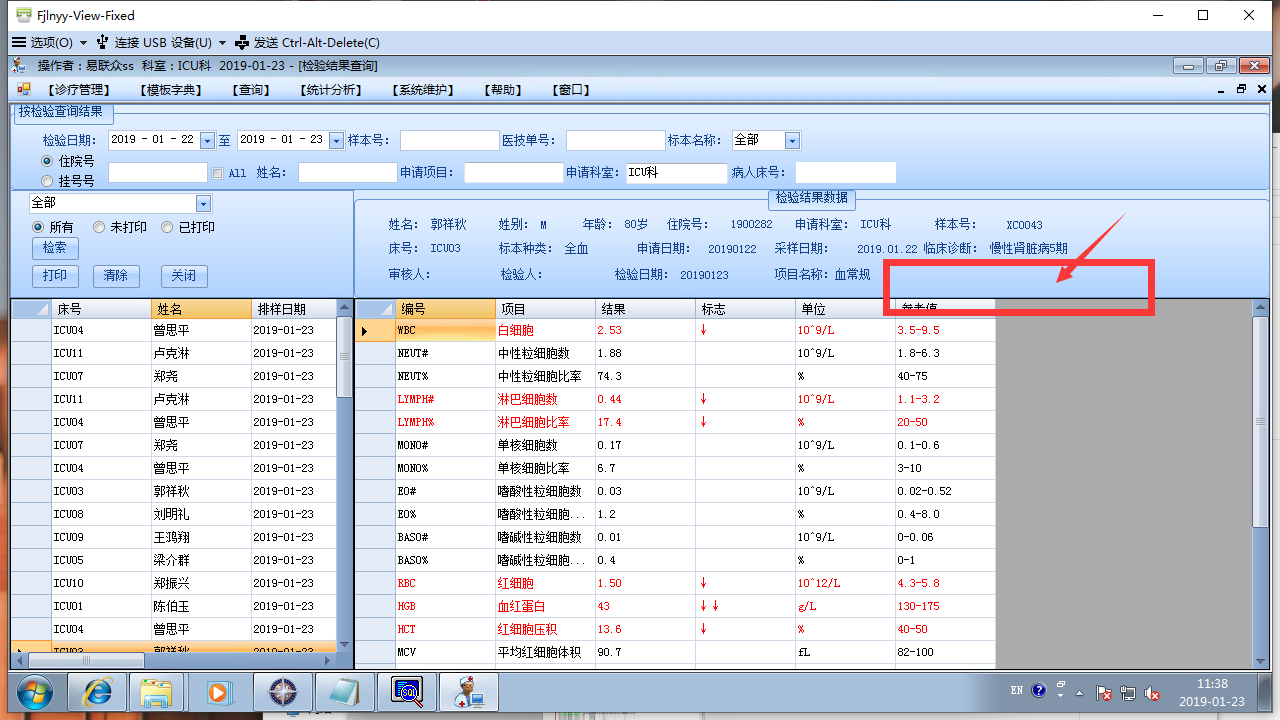Open the tray clock showing 11:38
Viewport: 1280px width, 720px height.
pyautogui.click(x=1212, y=692)
